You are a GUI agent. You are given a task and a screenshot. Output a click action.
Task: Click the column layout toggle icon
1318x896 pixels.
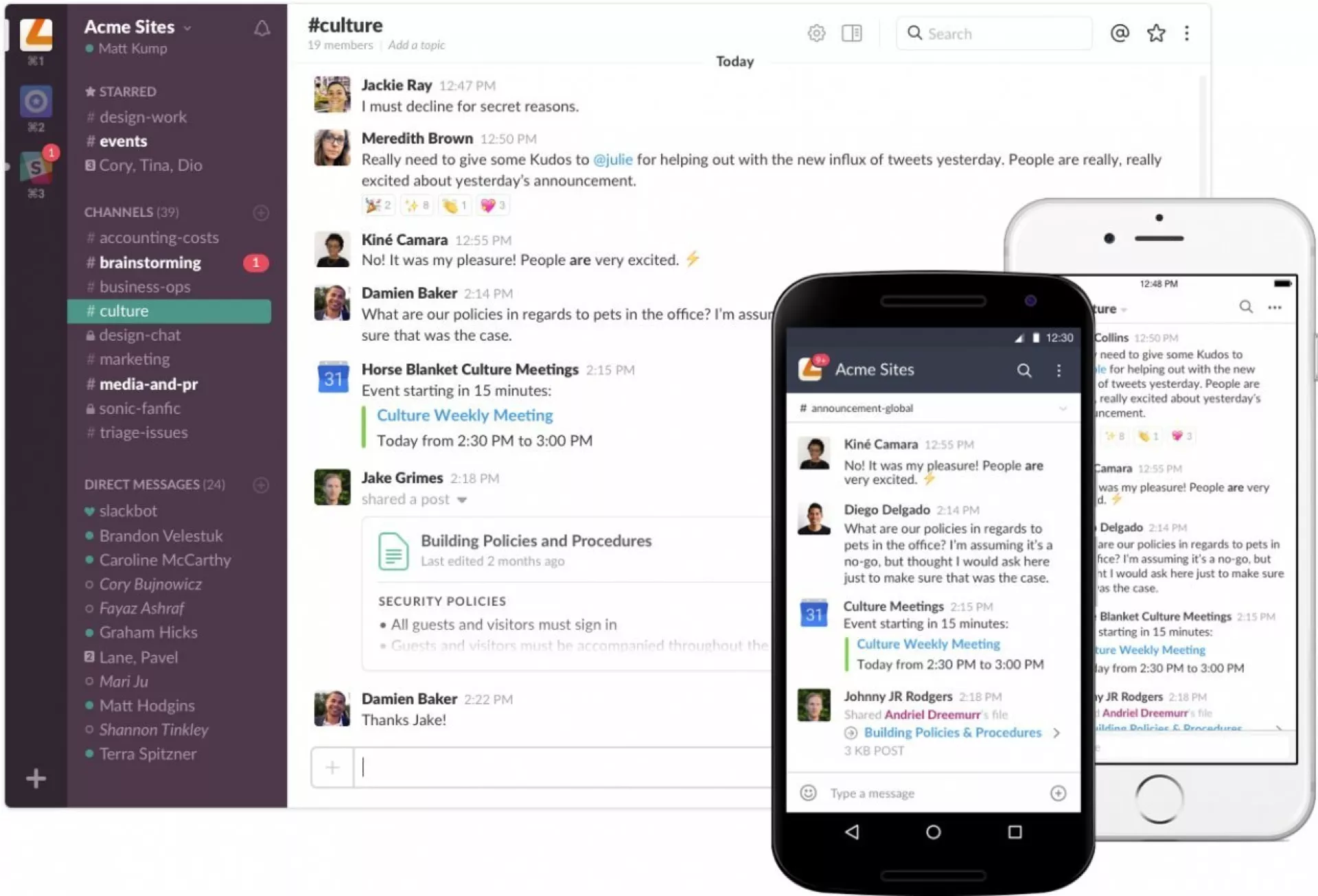[852, 33]
